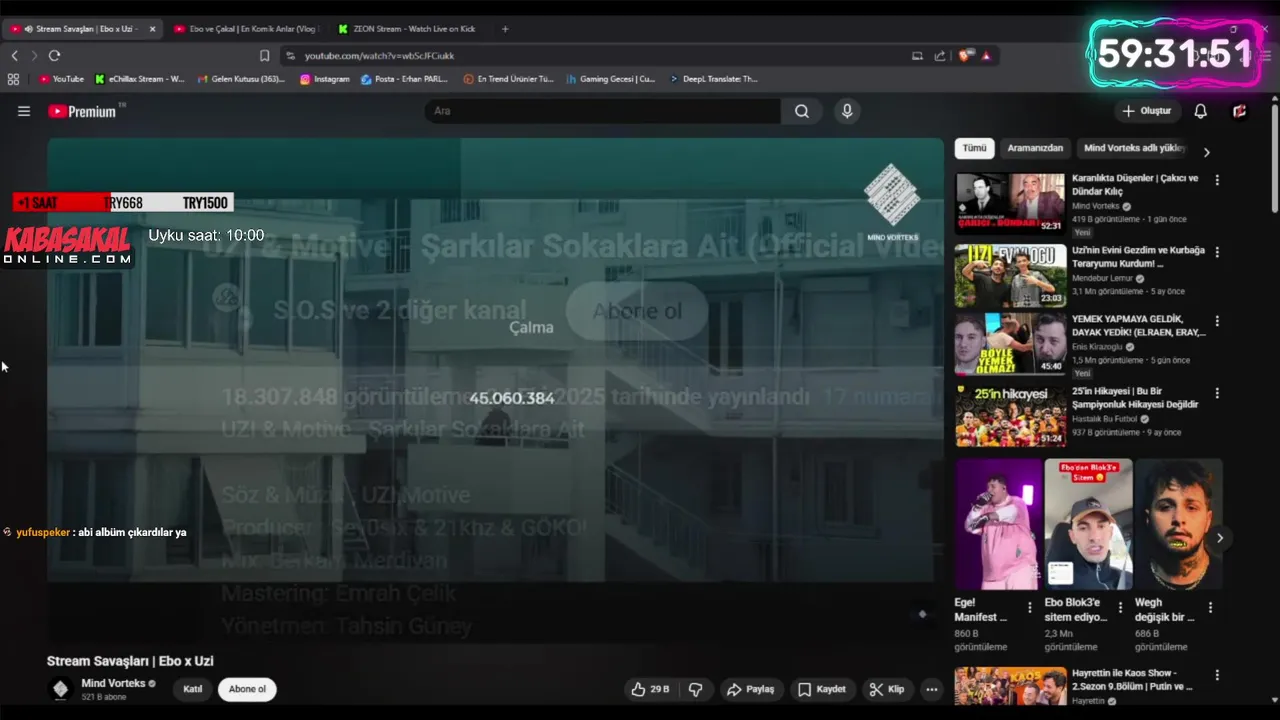This screenshot has width=1280, height=720.
Task: Select the Tümü filter chip
Action: 974,148
